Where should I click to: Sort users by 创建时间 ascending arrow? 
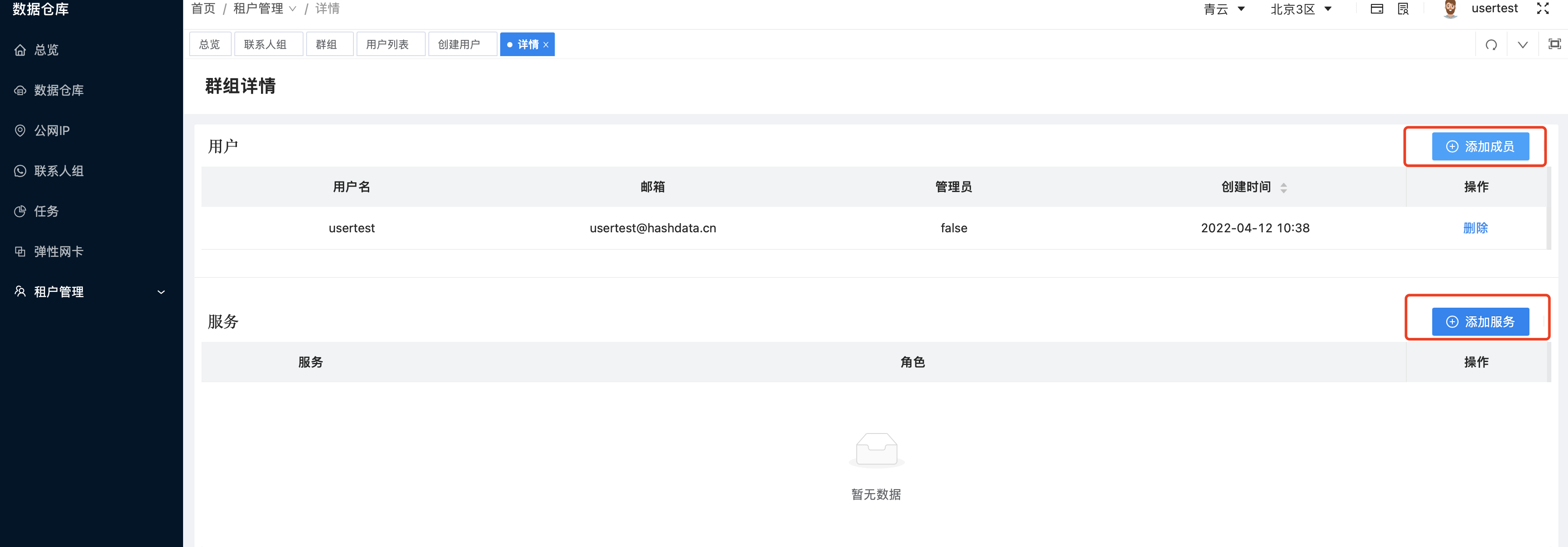1284,183
